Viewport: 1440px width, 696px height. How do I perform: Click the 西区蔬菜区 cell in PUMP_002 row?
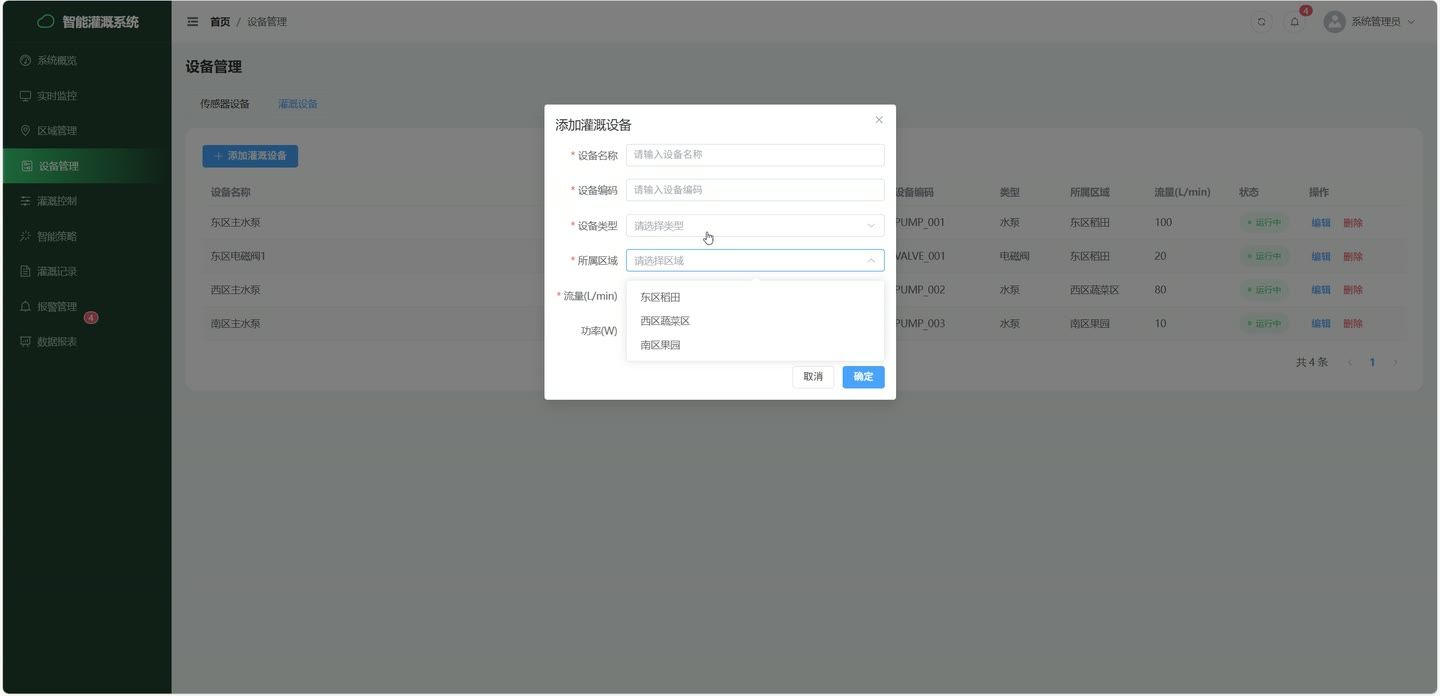click(1094, 290)
